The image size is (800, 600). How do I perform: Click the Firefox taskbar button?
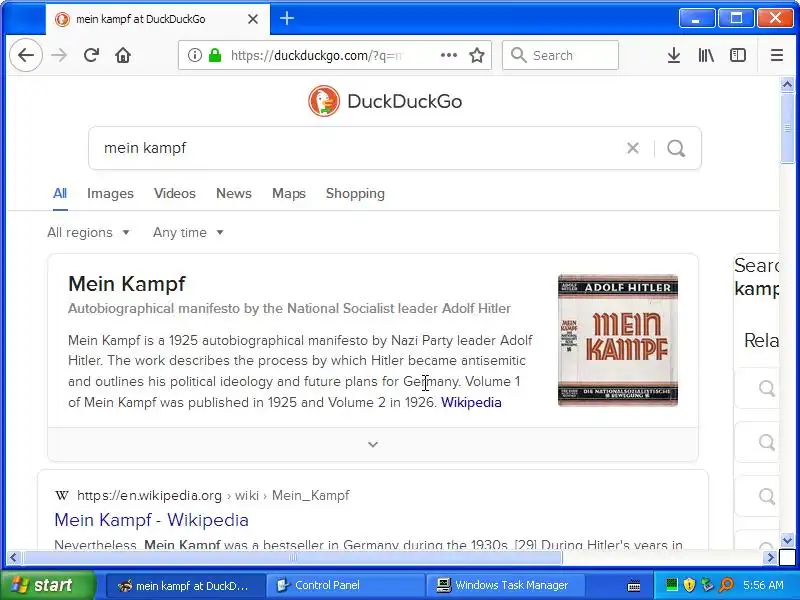coord(185,585)
